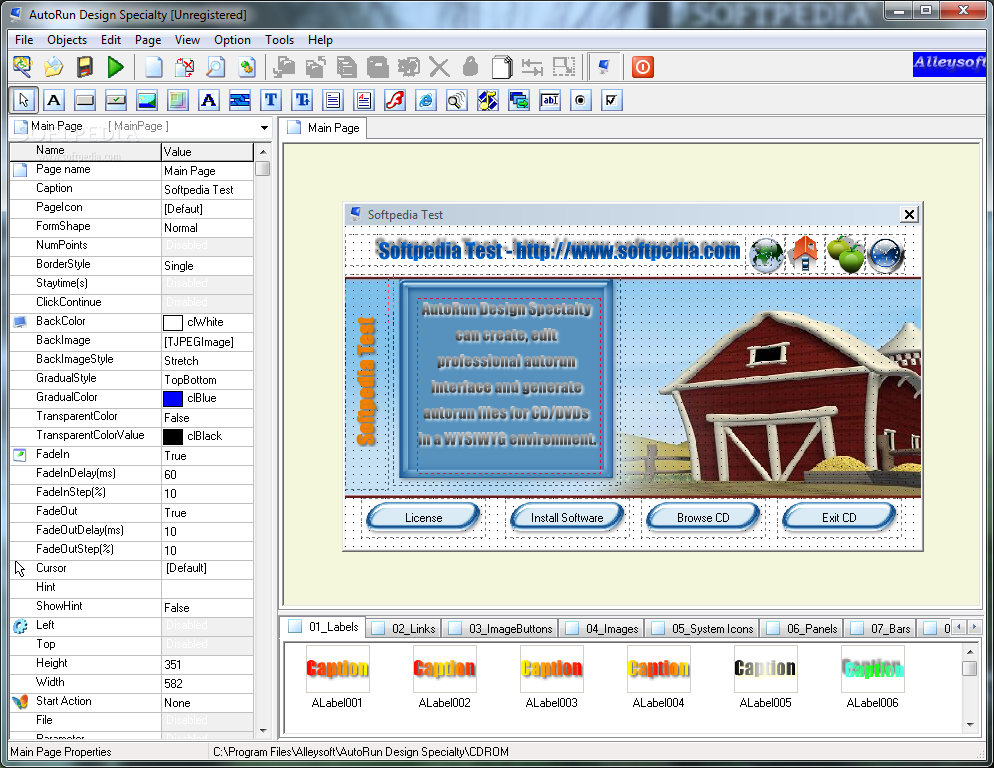Click the Save project floppy icon

click(85, 67)
